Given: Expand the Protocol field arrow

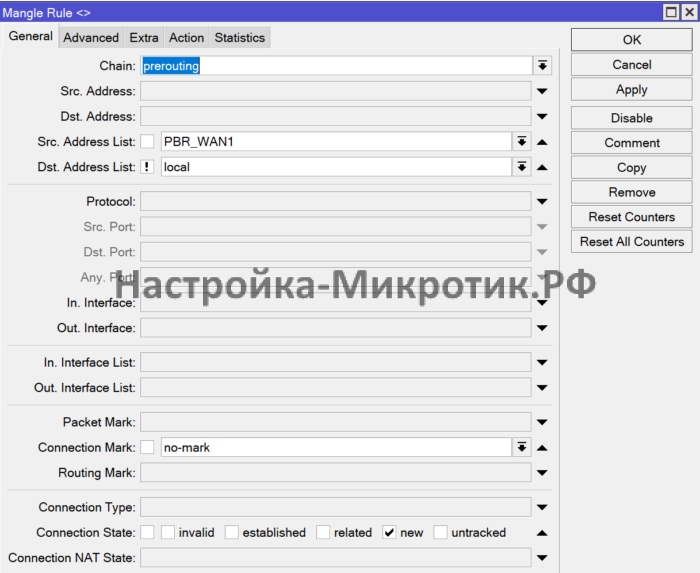Looking at the screenshot, I should click(542, 202).
